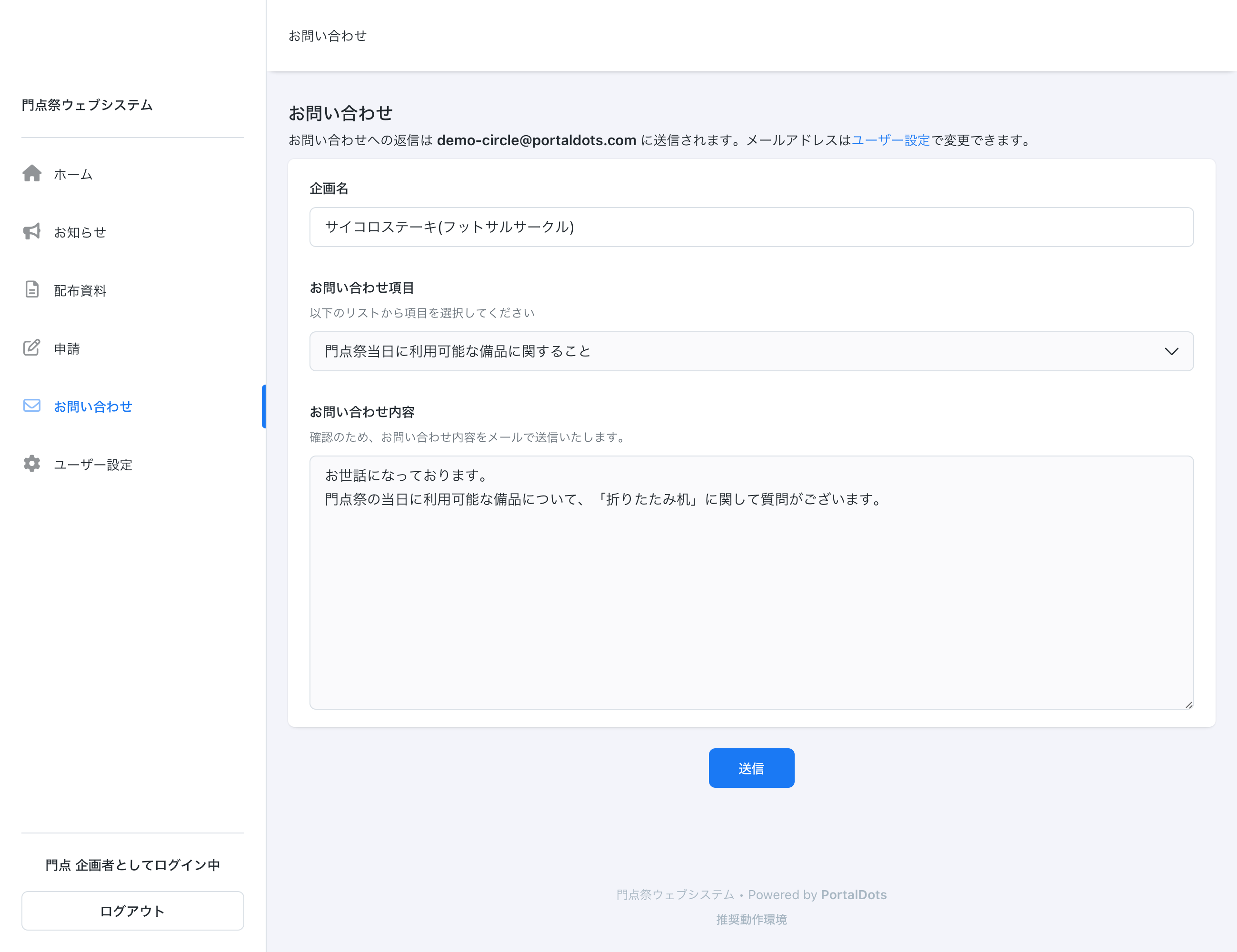Click the dropdown chevron arrow icon
The width and height of the screenshot is (1237, 952).
(x=1171, y=352)
